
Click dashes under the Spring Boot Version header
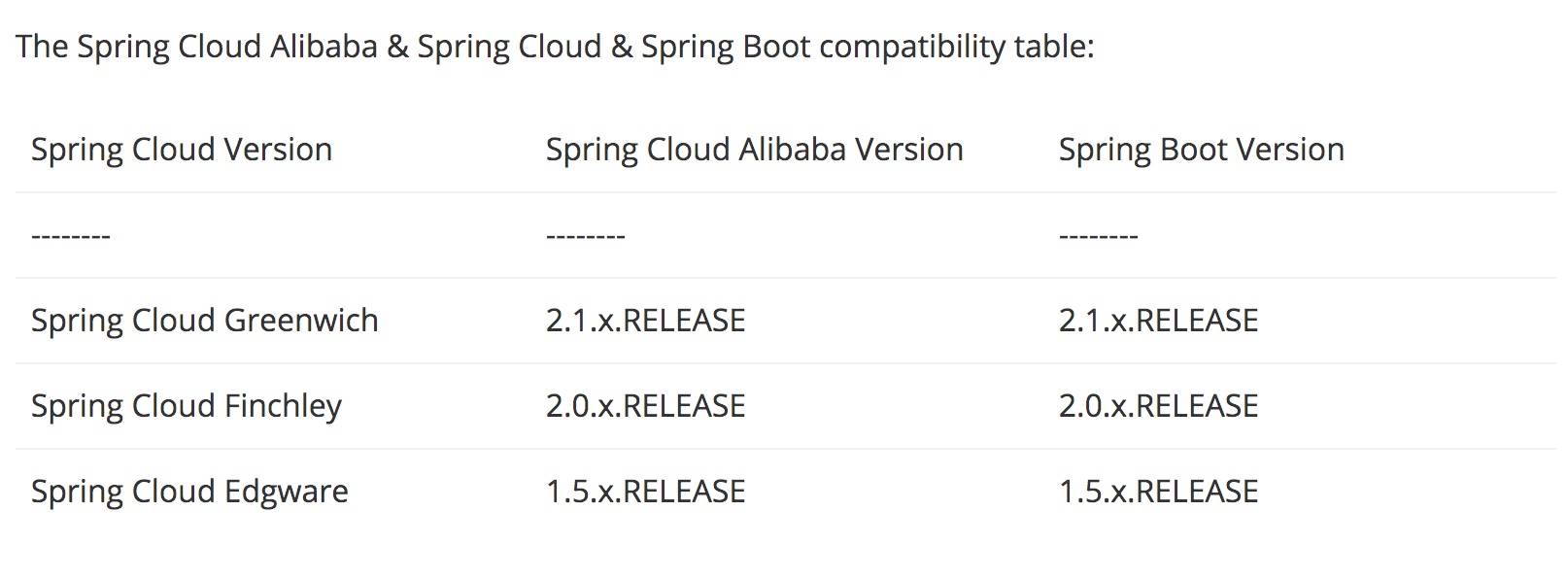click(1099, 236)
